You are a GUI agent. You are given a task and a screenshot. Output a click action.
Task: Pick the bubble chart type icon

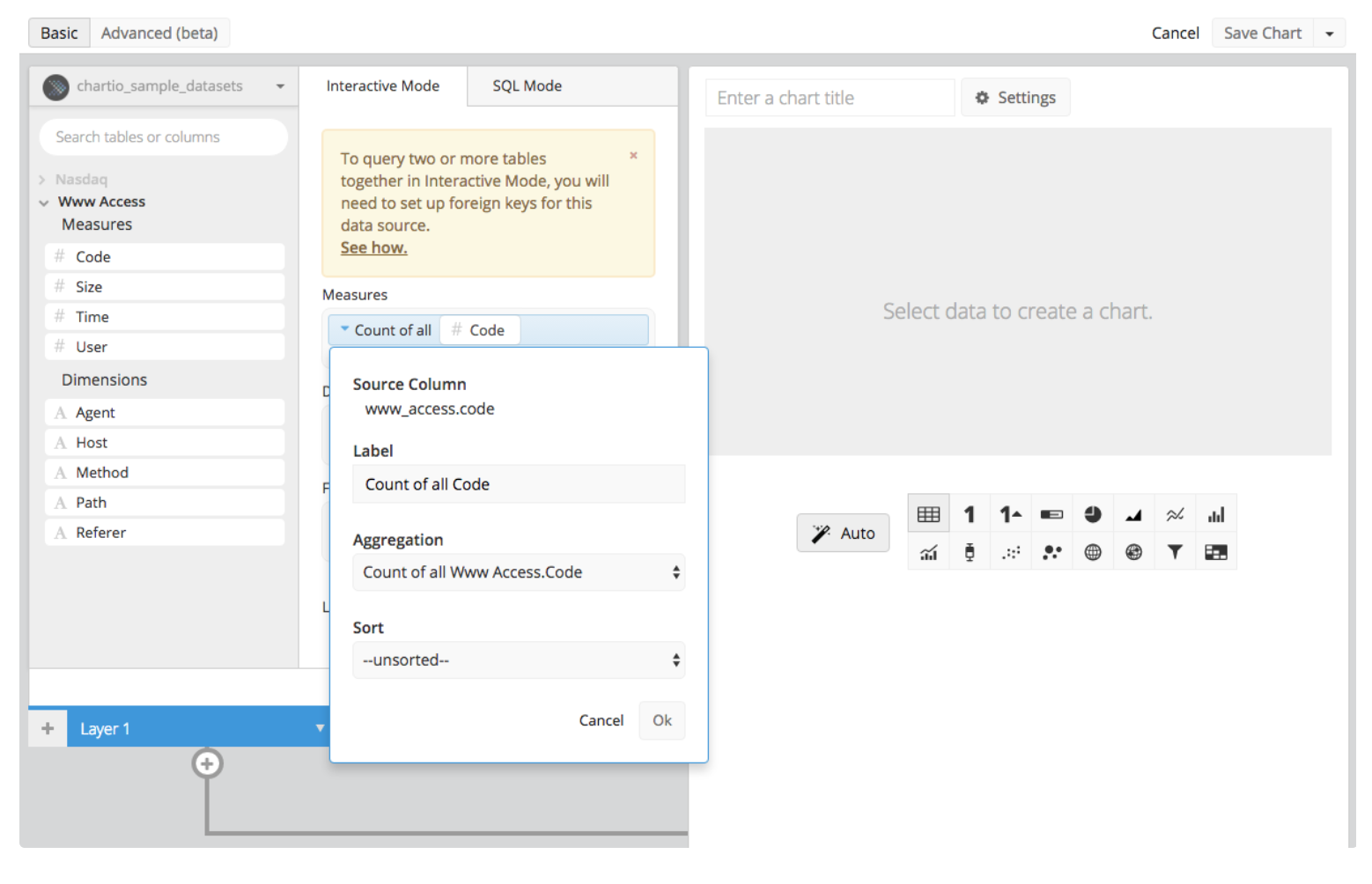1051,552
